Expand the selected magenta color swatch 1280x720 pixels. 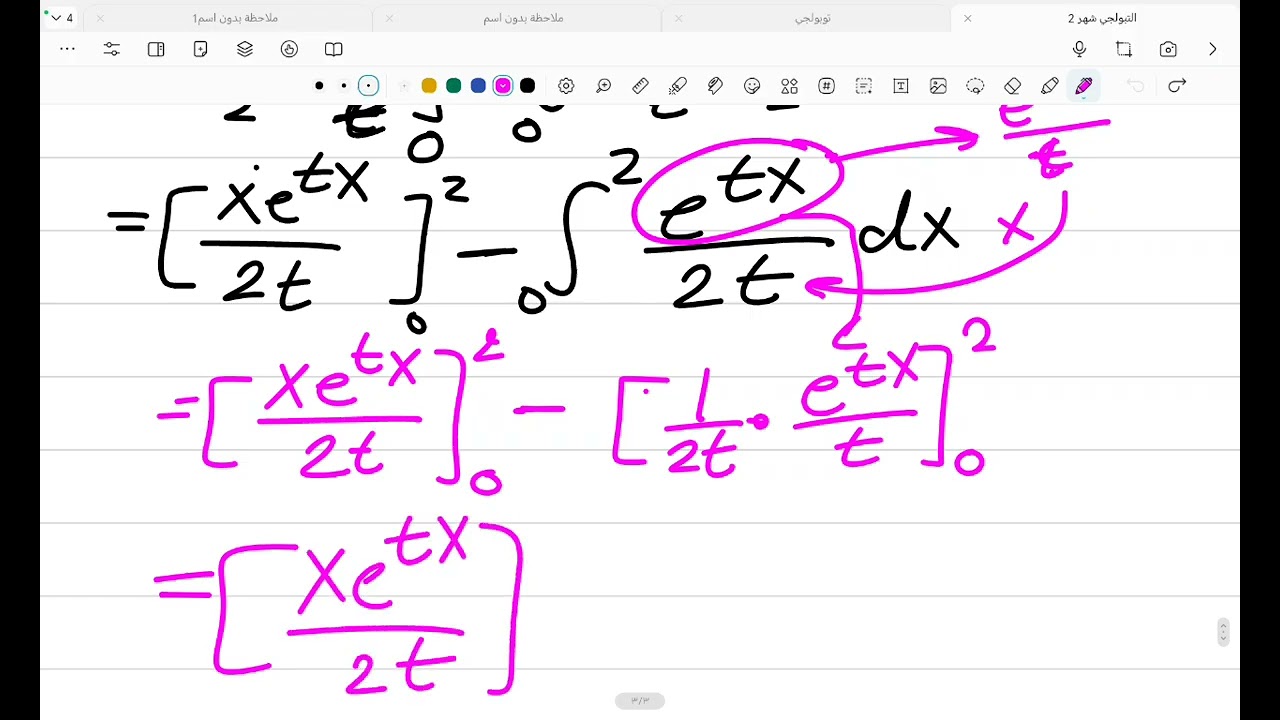[x=503, y=86]
